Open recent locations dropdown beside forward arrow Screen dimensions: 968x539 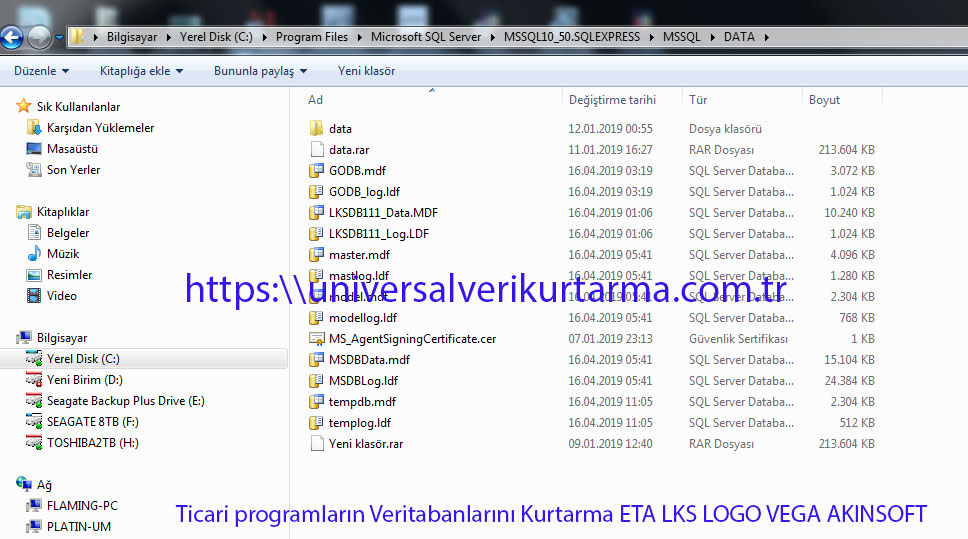tap(59, 38)
